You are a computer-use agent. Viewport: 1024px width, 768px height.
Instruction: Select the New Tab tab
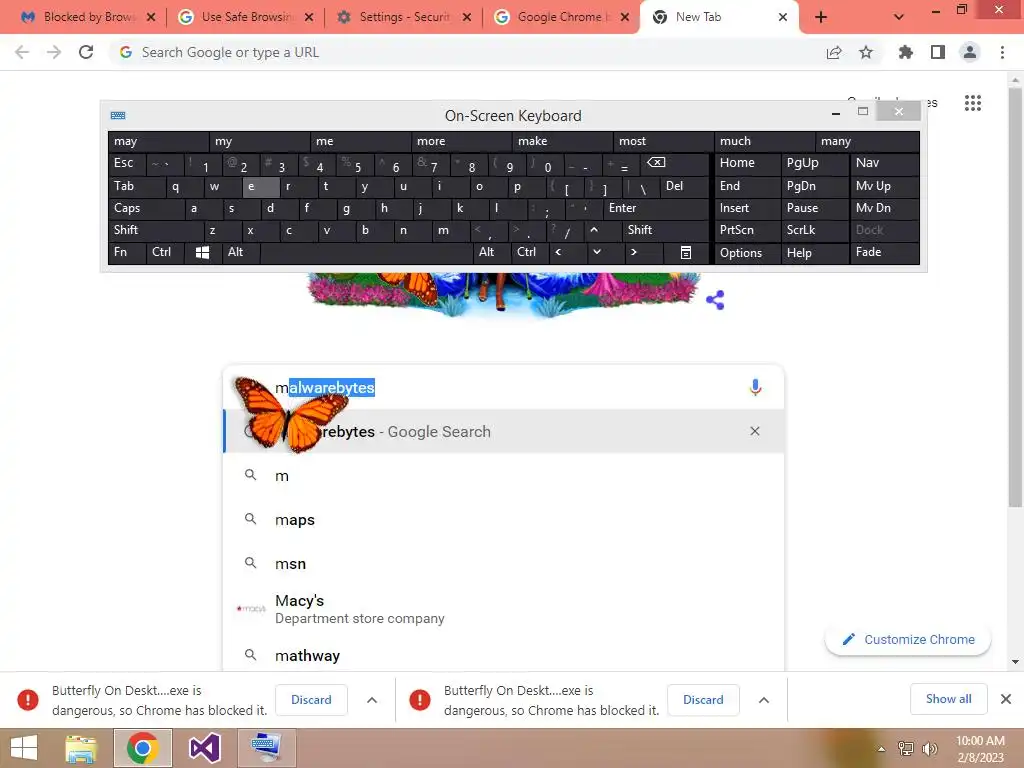click(718, 17)
